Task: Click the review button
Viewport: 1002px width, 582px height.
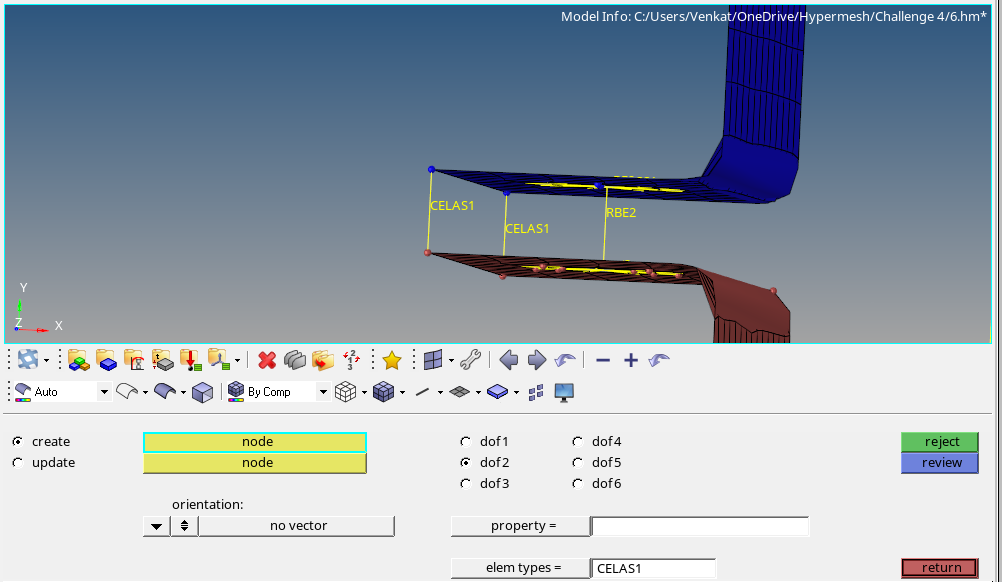Action: 938,462
